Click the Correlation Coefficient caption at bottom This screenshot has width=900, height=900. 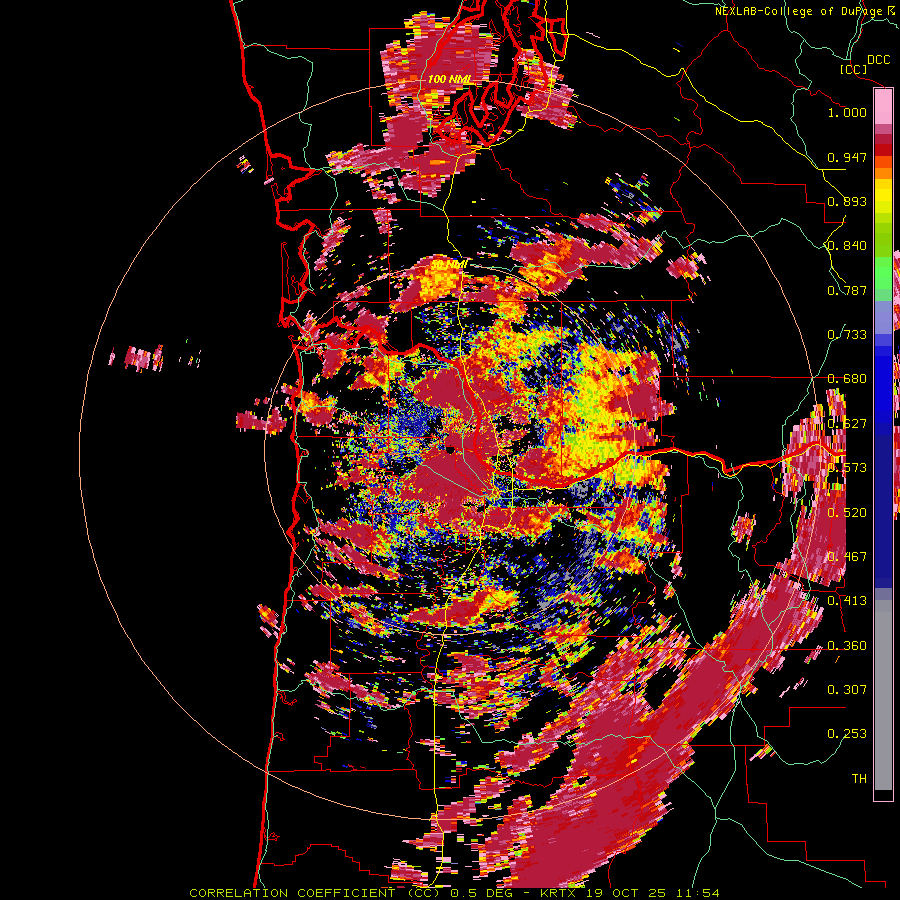tap(454, 893)
